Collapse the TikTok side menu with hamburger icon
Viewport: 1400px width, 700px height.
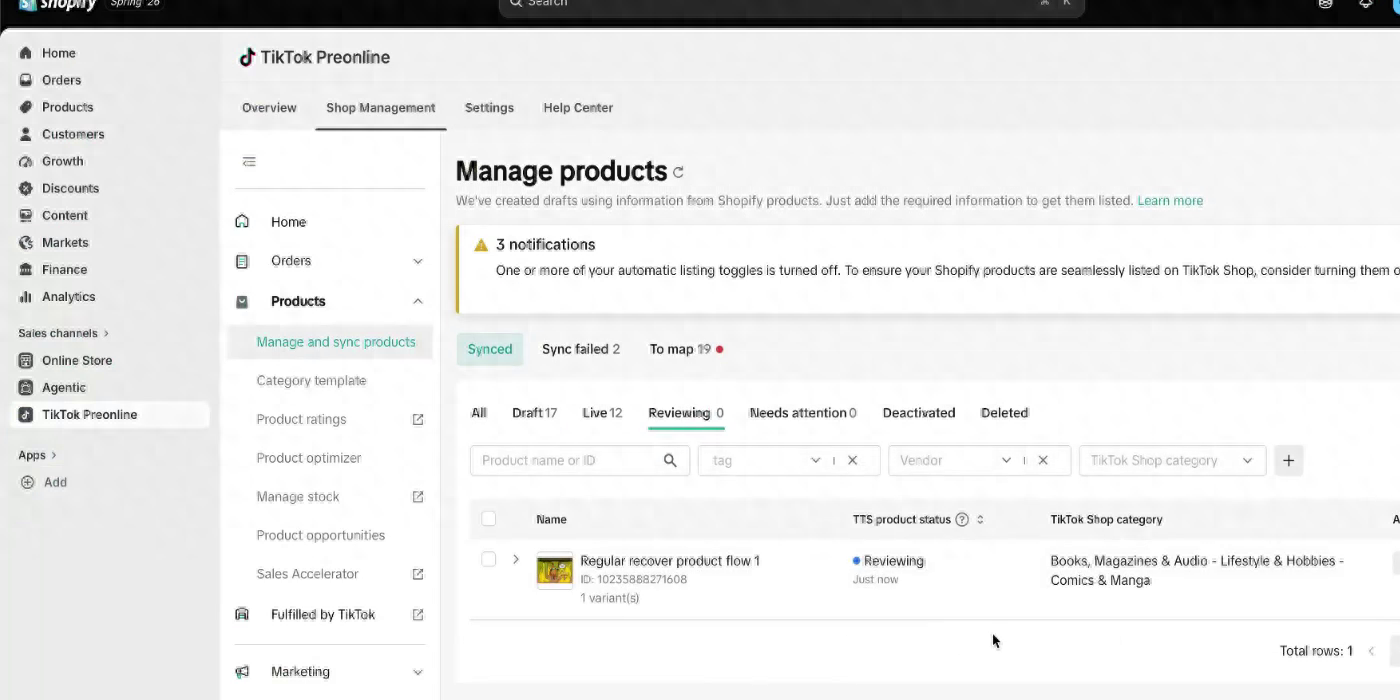pos(249,161)
